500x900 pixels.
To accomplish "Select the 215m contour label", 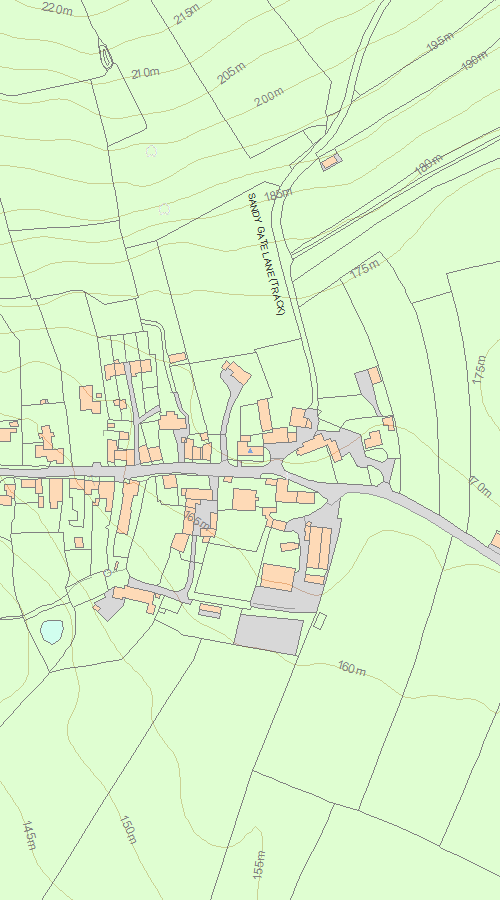I will (x=187, y=14).
